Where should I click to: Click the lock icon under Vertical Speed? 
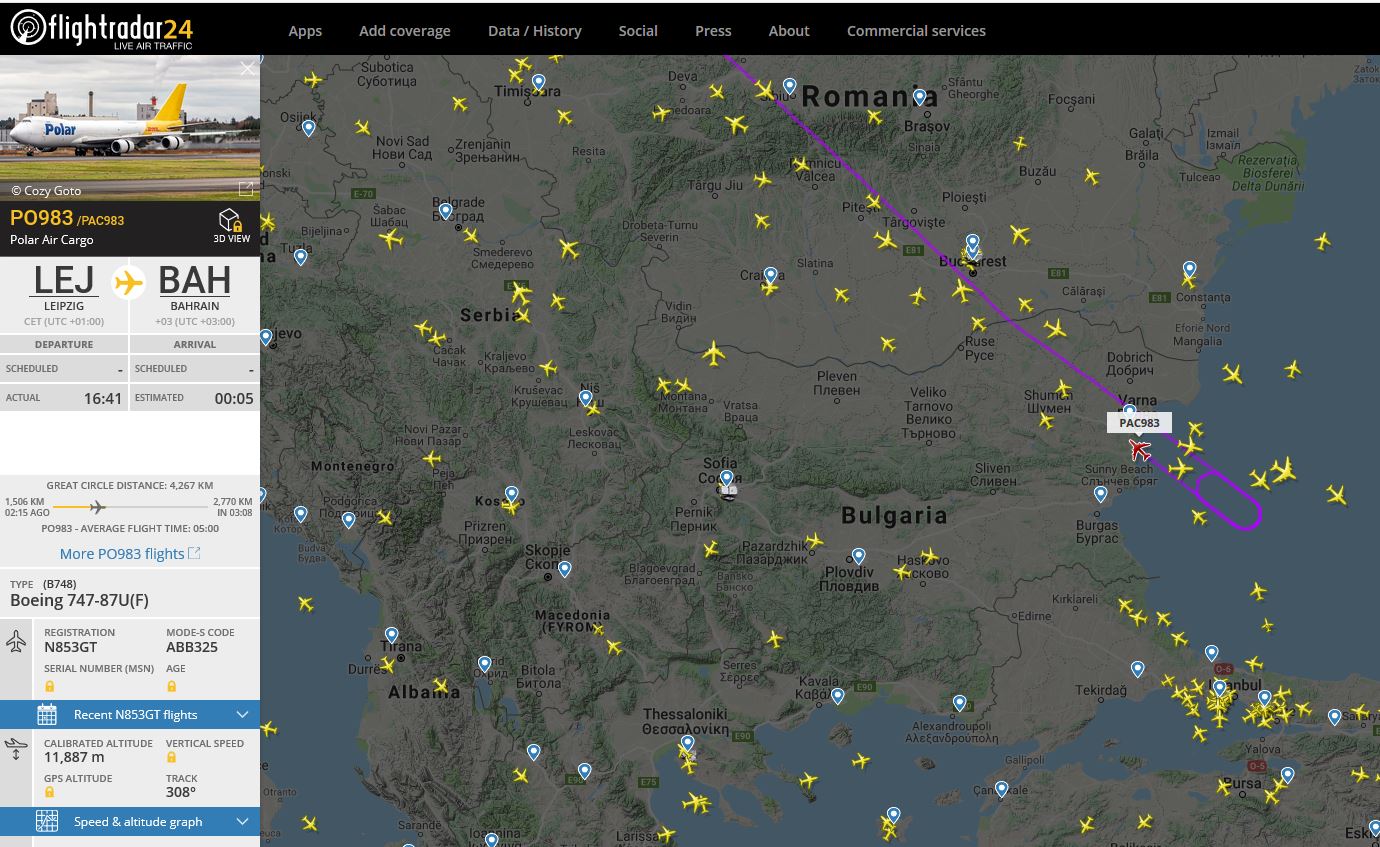(171, 758)
